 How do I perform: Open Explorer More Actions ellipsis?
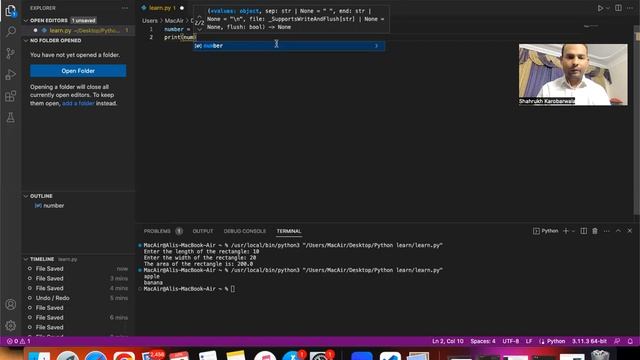tap(125, 8)
